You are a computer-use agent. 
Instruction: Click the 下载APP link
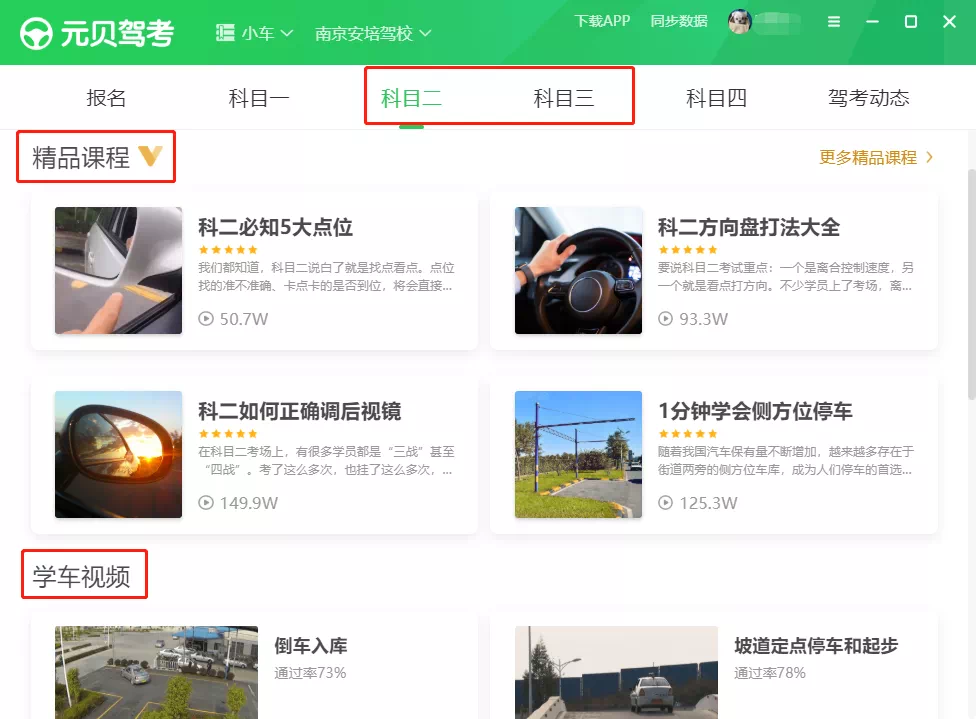602,21
